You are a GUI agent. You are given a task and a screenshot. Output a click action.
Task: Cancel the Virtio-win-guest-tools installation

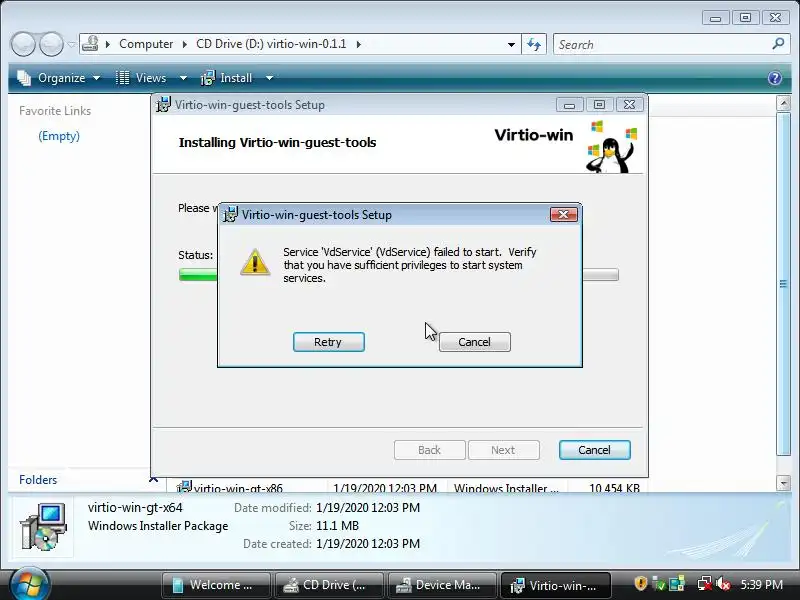point(594,450)
